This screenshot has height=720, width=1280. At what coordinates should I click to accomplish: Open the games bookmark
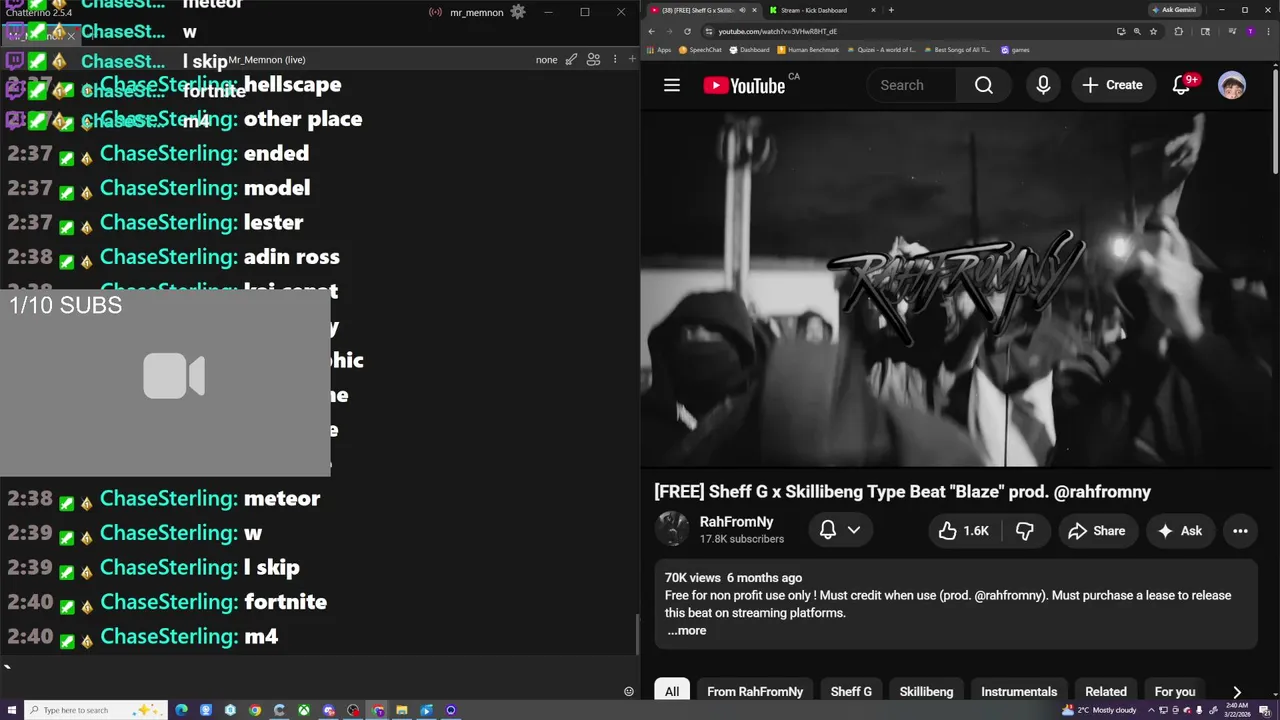tap(1015, 50)
